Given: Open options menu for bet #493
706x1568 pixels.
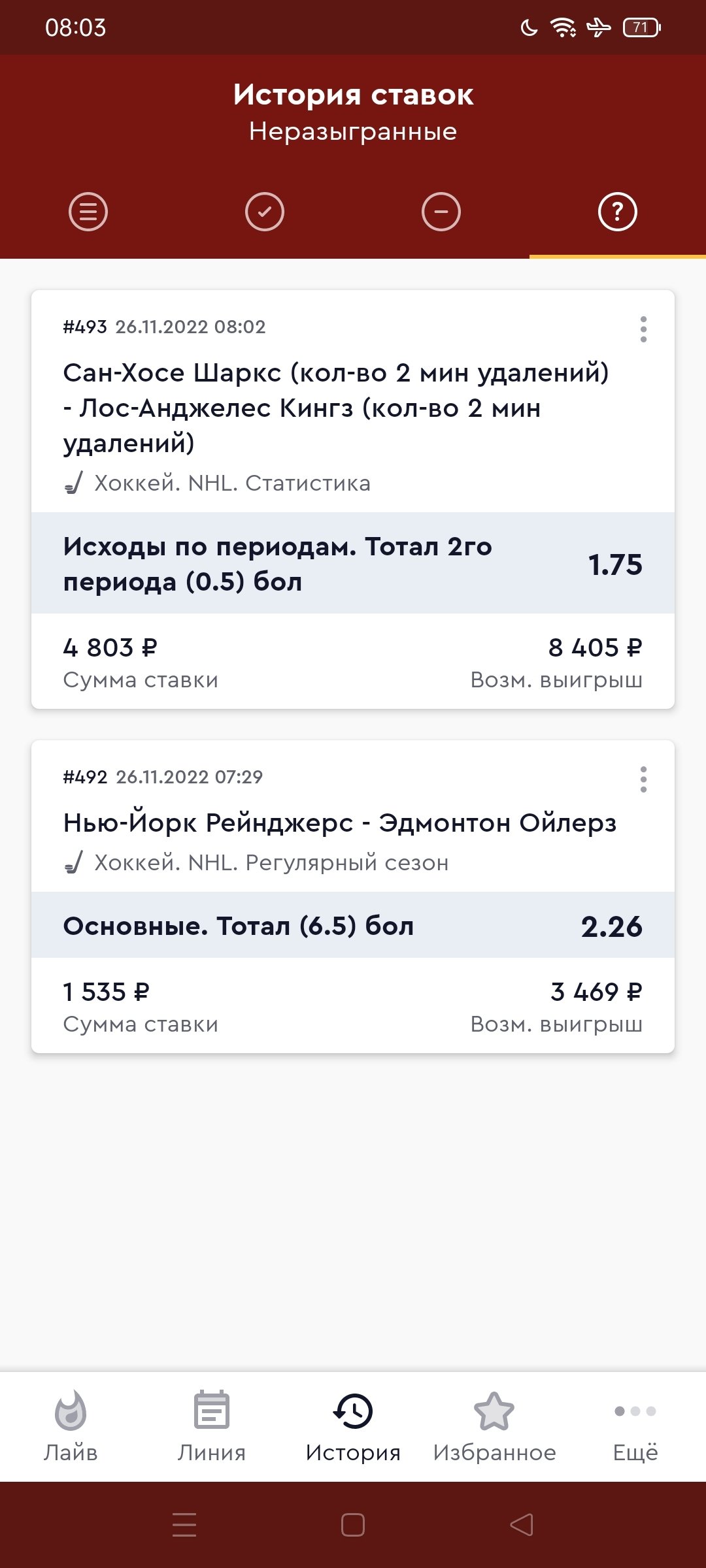Looking at the screenshot, I should pyautogui.click(x=644, y=329).
